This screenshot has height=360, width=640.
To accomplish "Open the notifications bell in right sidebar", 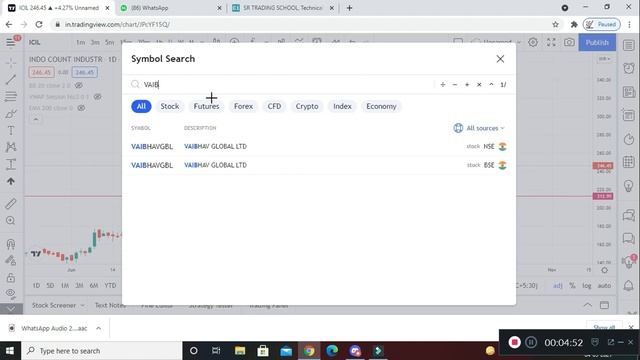I will (x=629, y=285).
